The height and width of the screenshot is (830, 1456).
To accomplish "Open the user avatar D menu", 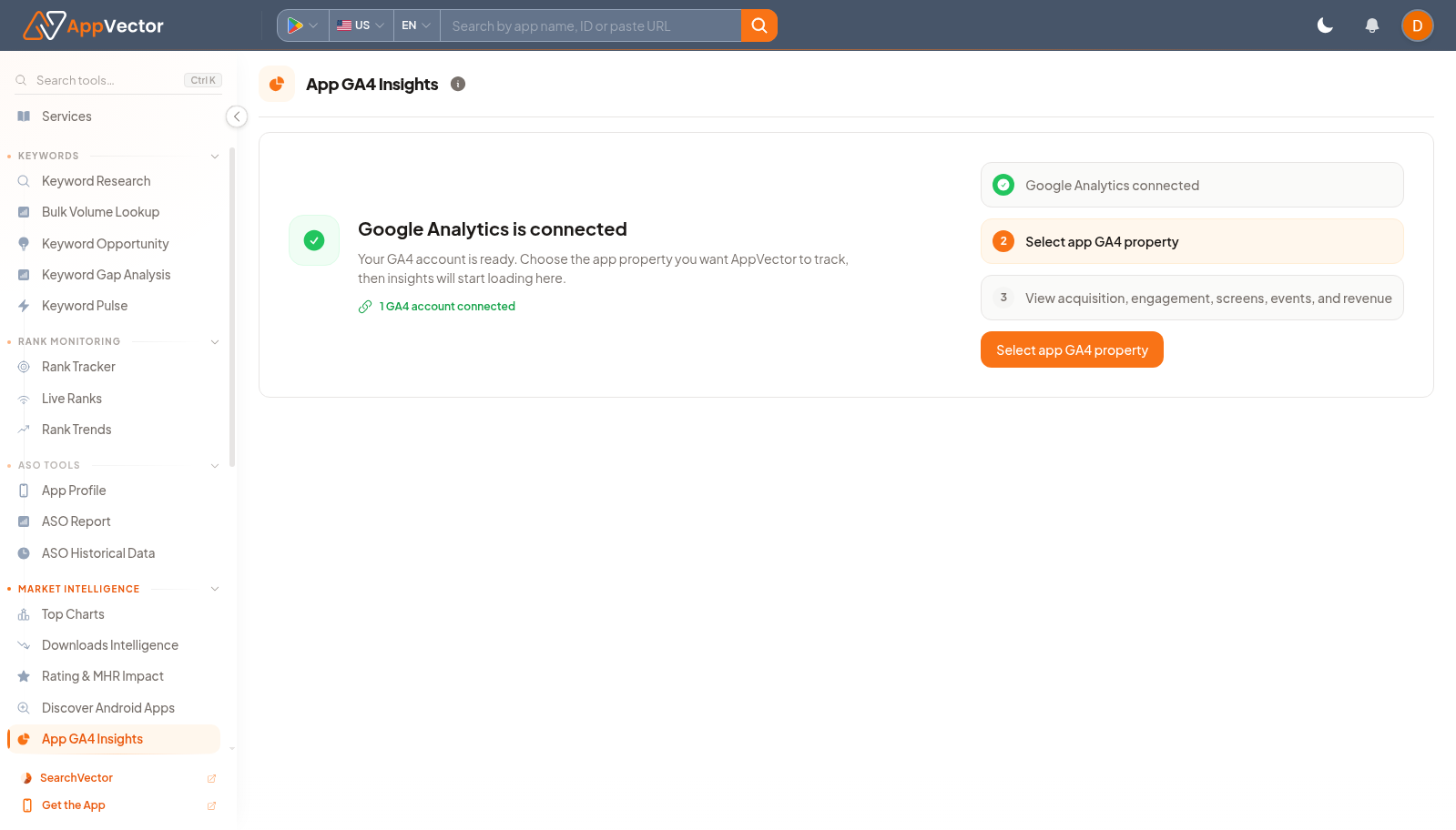I will pyautogui.click(x=1417, y=25).
